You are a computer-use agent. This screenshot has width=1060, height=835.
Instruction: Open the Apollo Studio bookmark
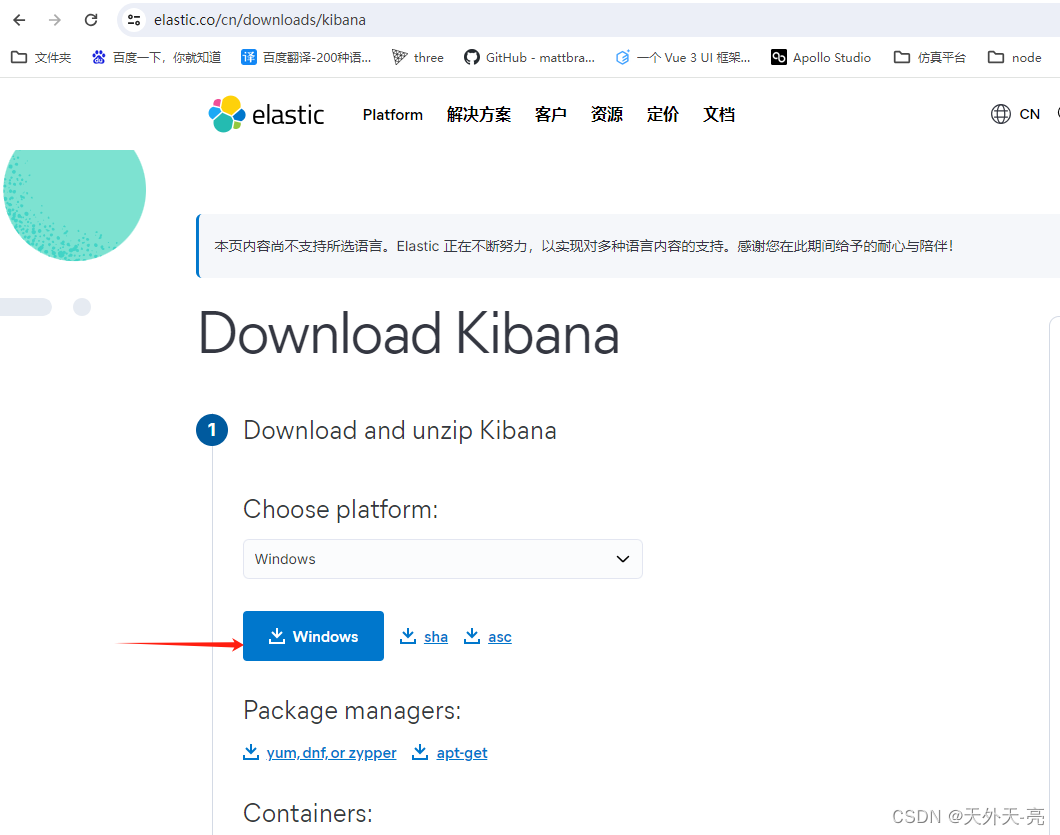[x=821, y=57]
